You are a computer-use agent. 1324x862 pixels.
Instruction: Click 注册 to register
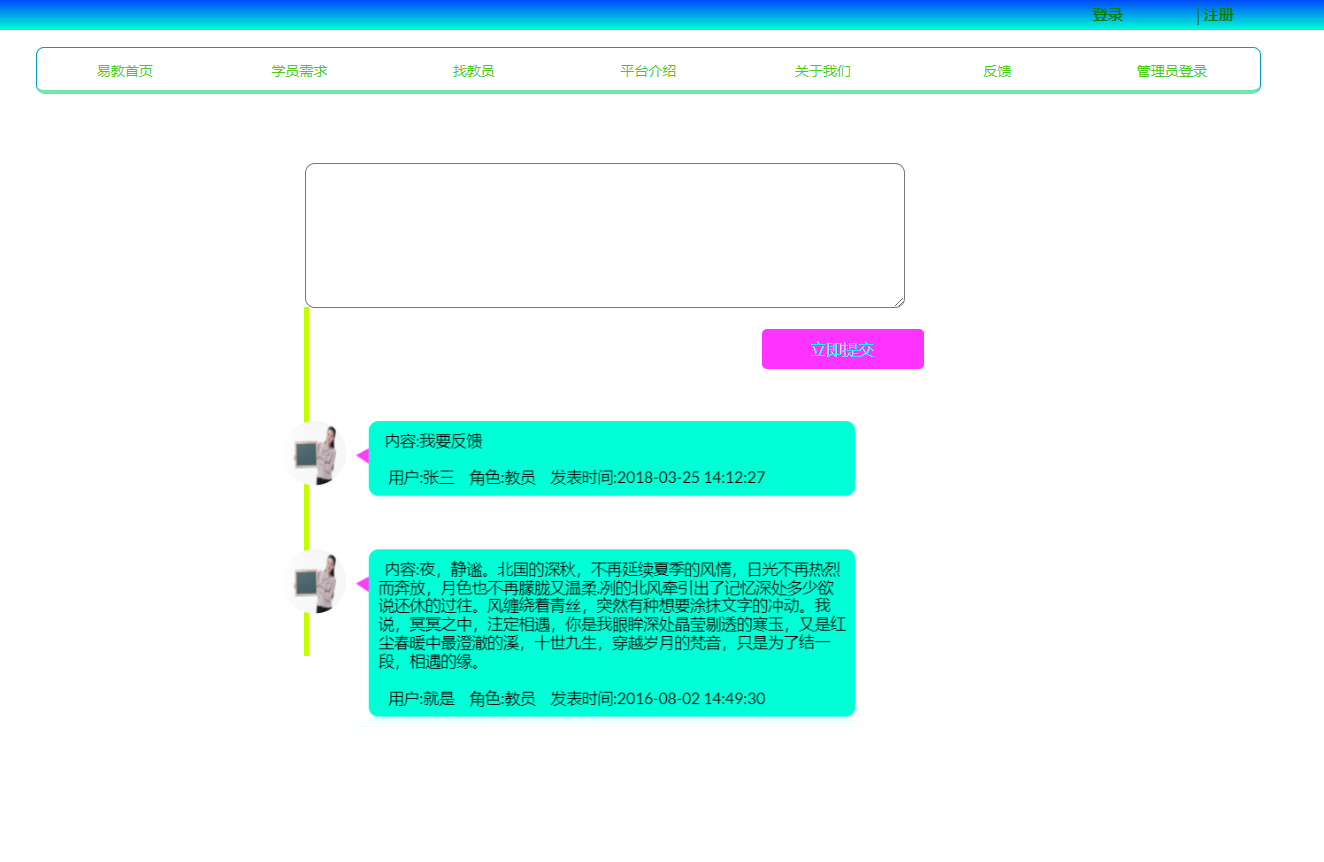pyautogui.click(x=1218, y=14)
